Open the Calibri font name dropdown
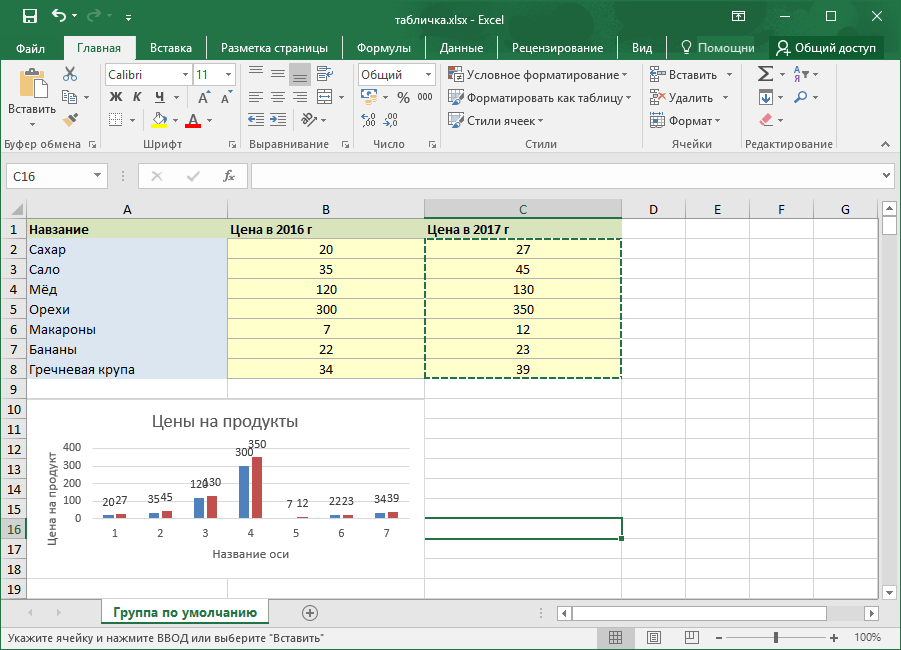The image size is (901, 650). [x=185, y=75]
